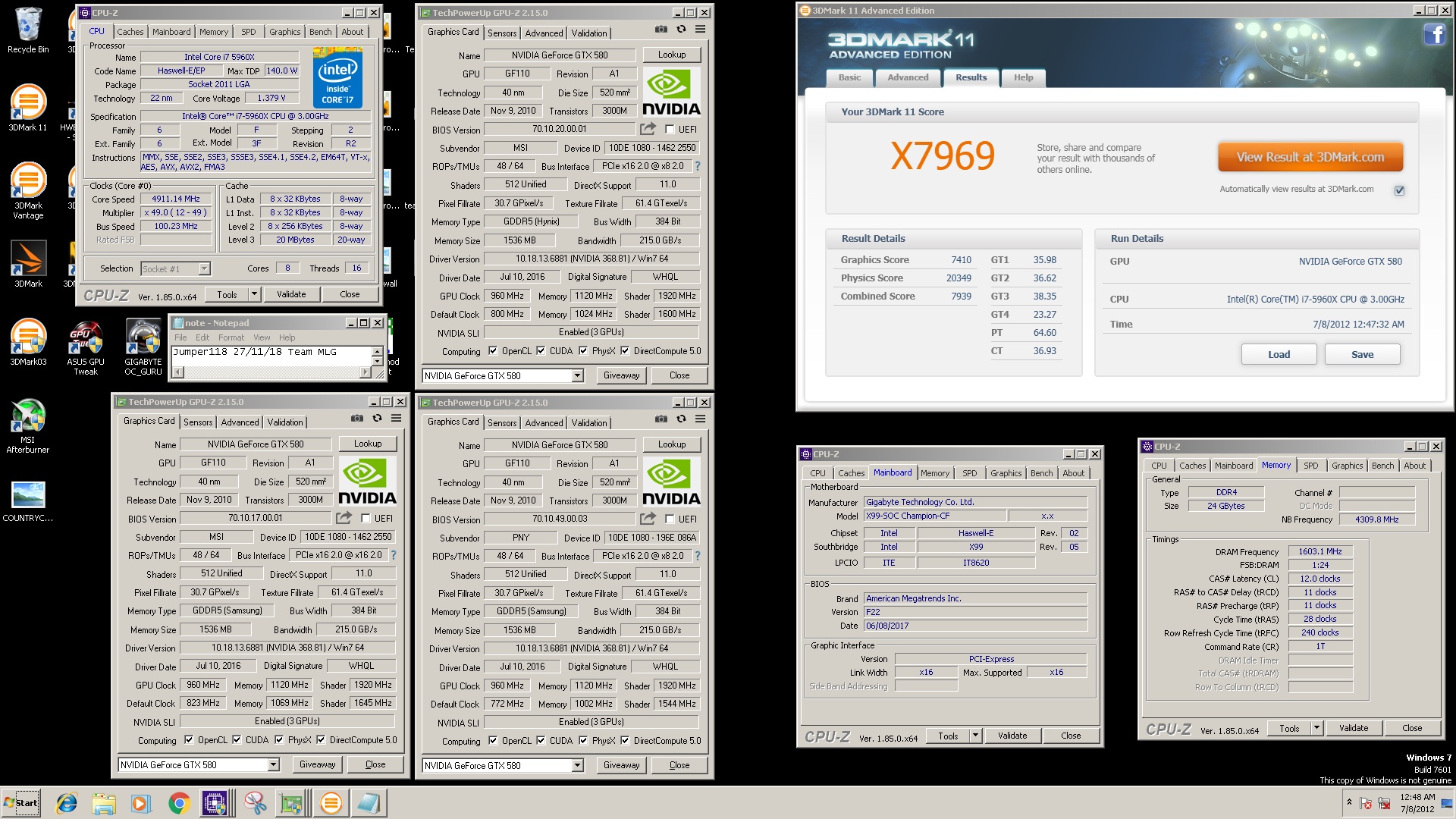
Task: Show hidden icons in the system tray
Action: [1349, 802]
